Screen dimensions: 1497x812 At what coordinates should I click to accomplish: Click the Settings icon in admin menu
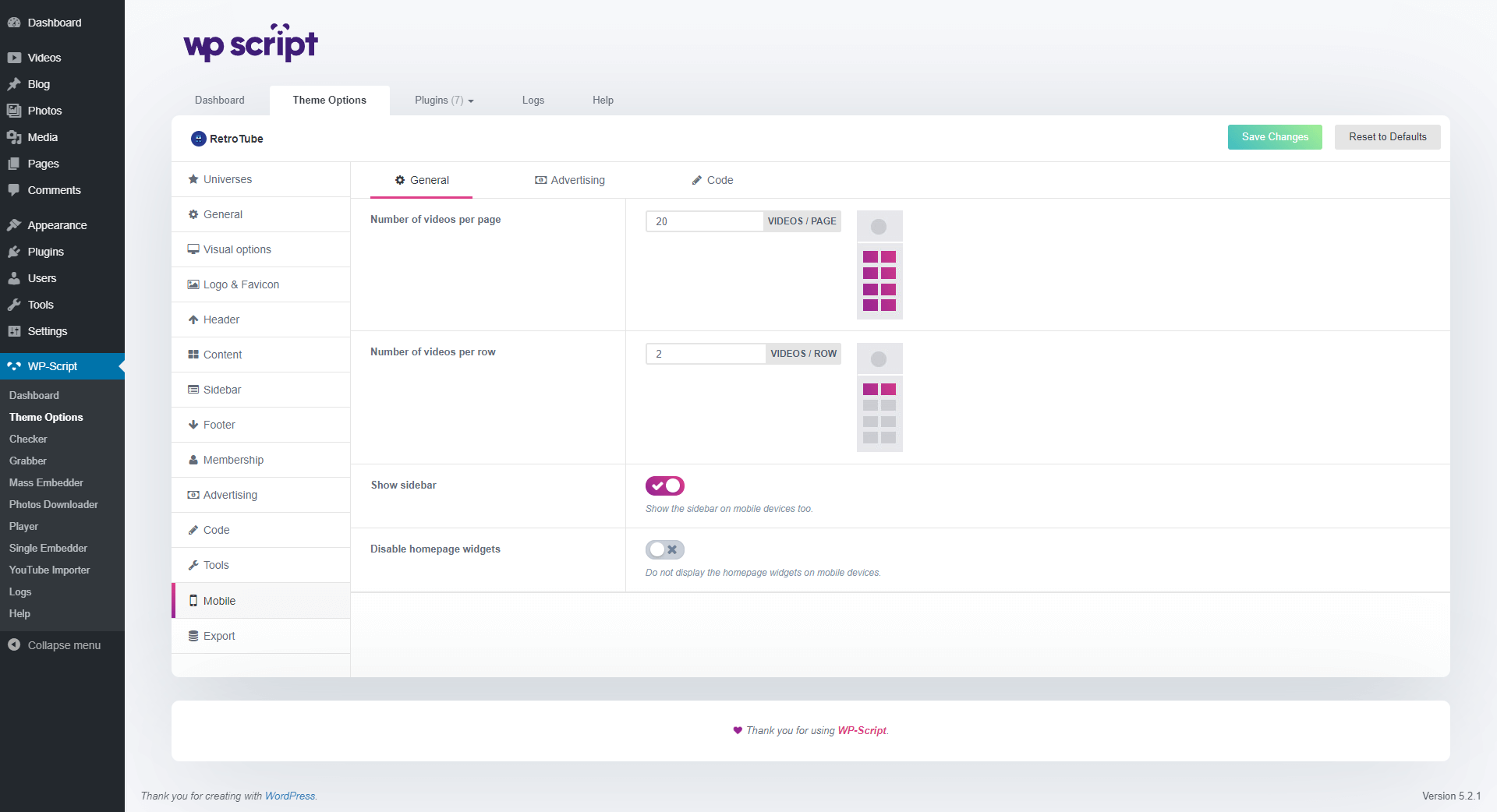pyautogui.click(x=14, y=331)
